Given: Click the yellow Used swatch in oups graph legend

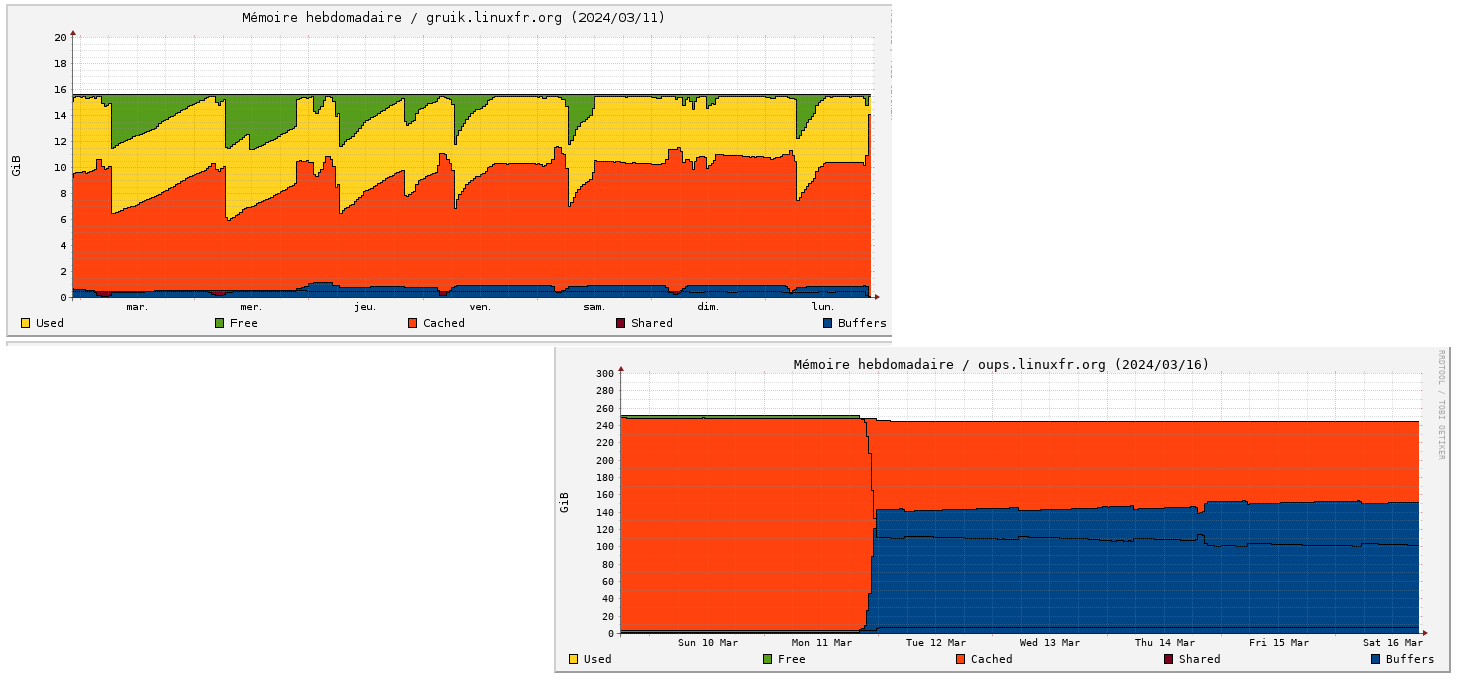Looking at the screenshot, I should [573, 659].
